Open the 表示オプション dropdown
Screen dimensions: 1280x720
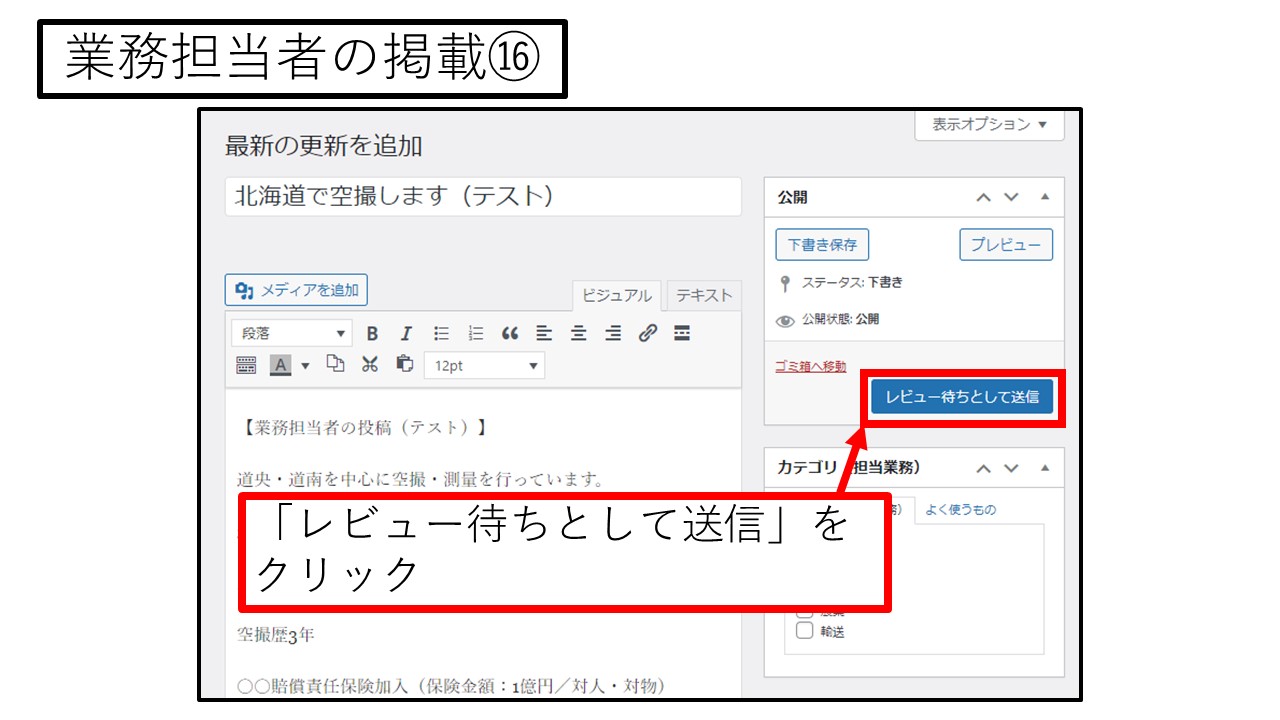989,125
